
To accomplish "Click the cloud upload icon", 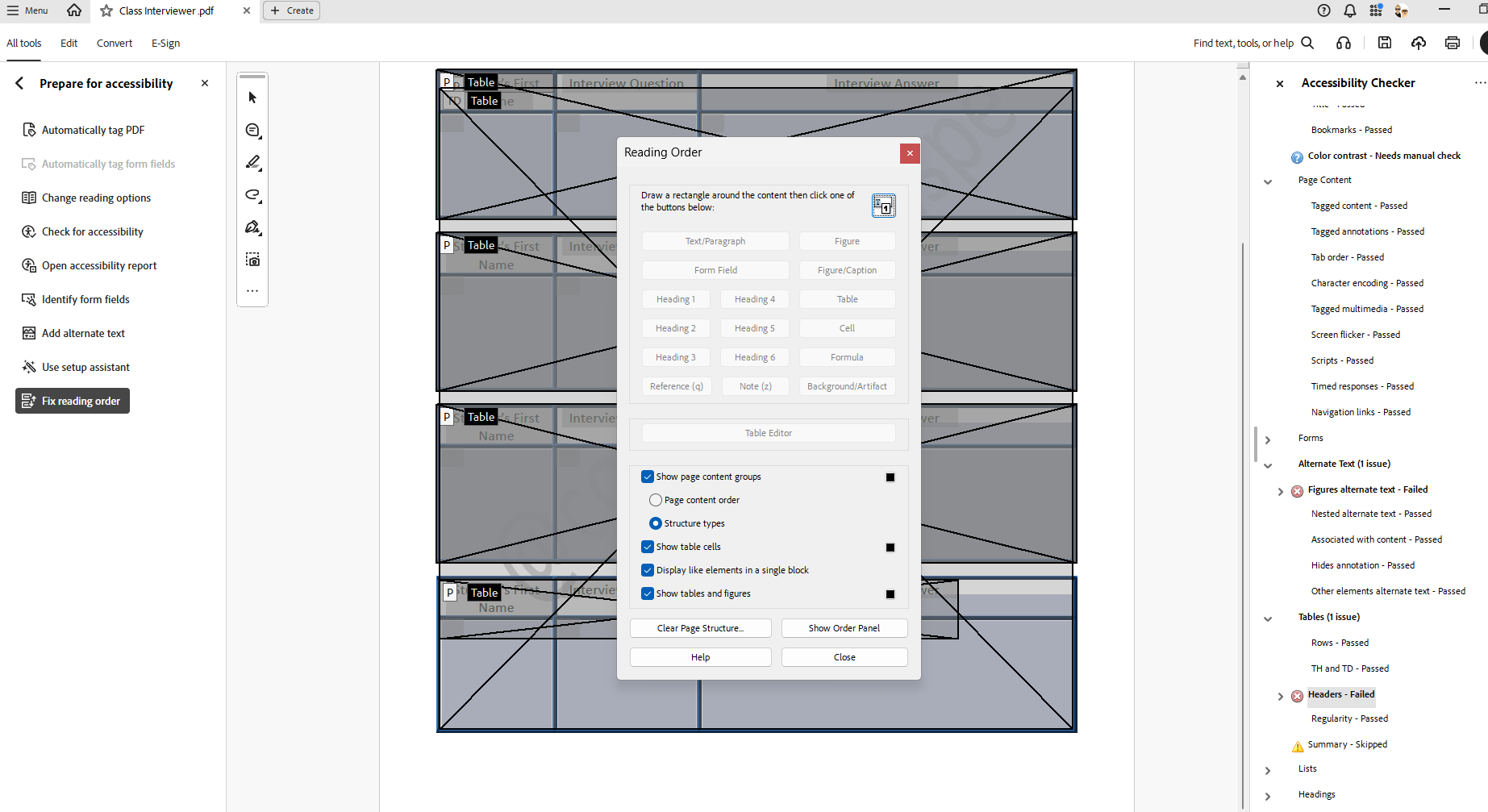I will point(1419,43).
